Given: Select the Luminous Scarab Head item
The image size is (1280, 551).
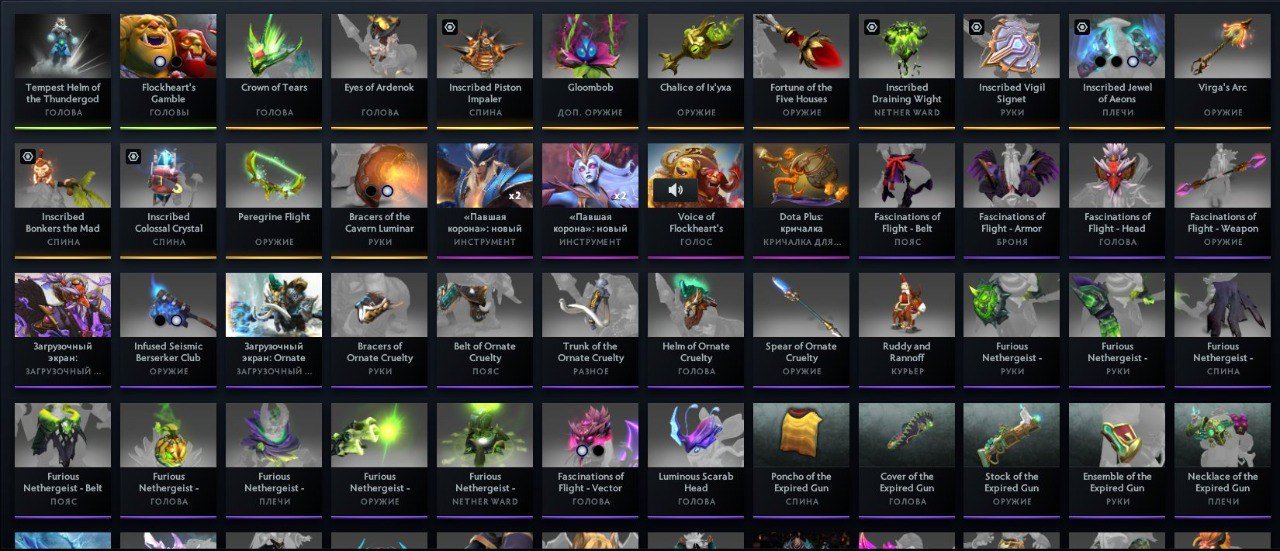Looking at the screenshot, I should (x=696, y=459).
